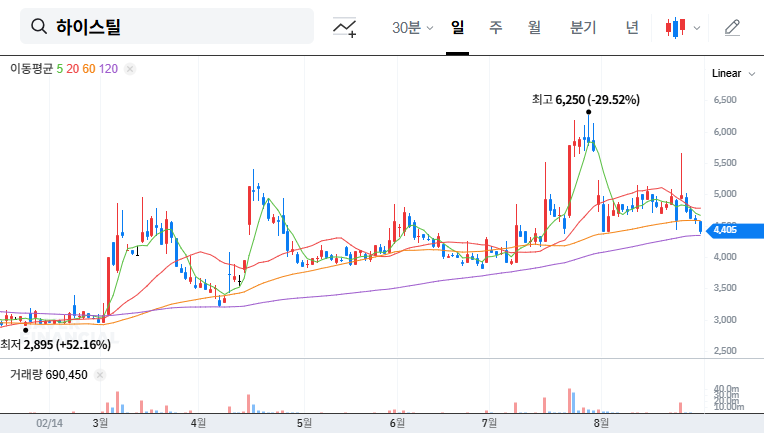
Task: Click the current price tag 4,405
Action: [x=736, y=230]
